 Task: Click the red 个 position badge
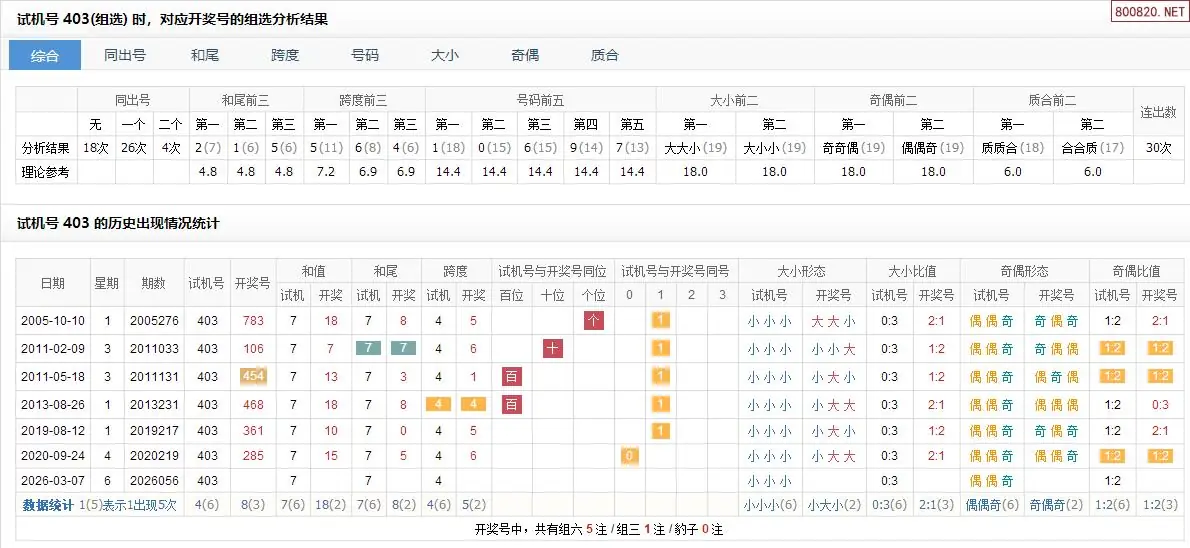coord(594,321)
